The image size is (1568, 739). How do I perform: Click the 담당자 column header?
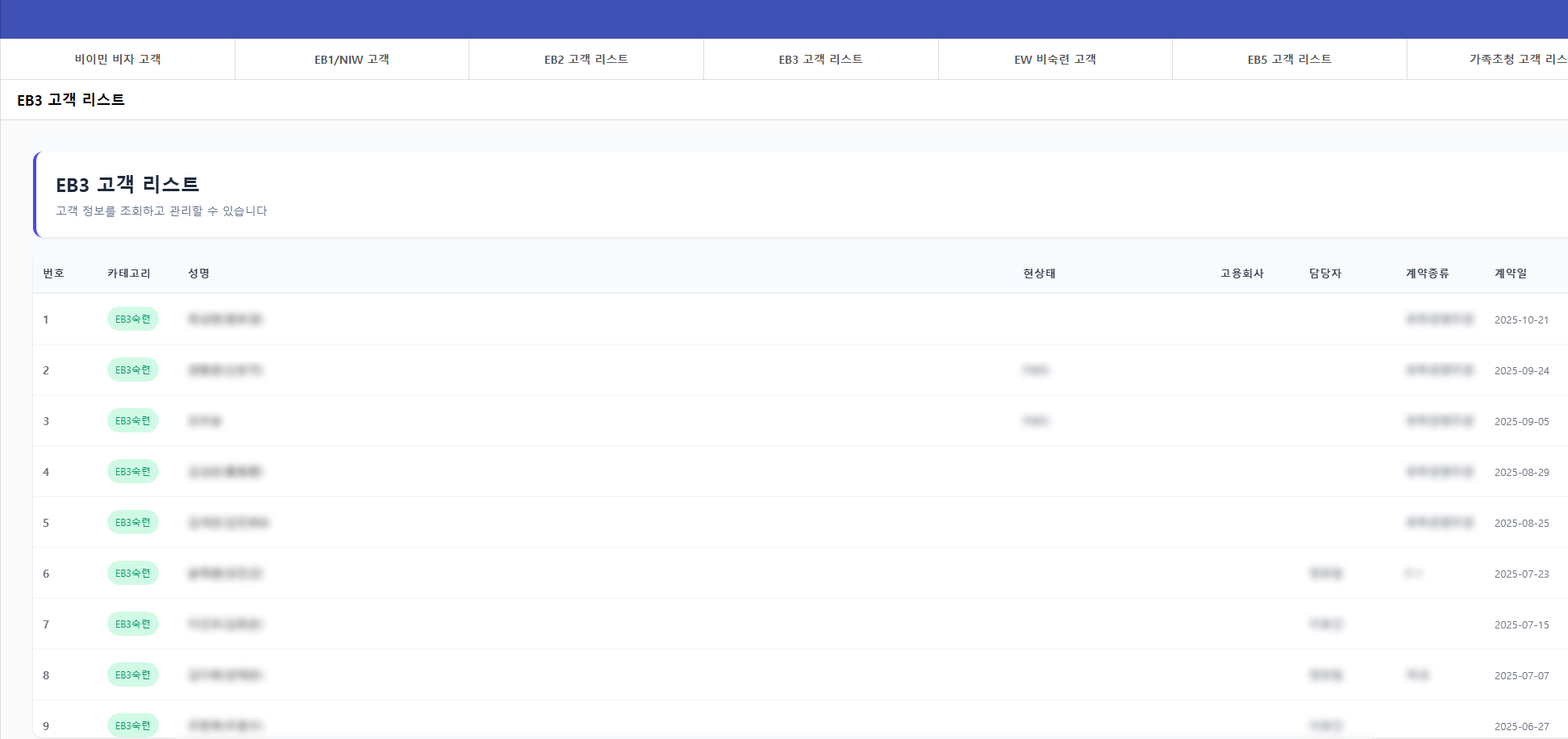(1324, 273)
